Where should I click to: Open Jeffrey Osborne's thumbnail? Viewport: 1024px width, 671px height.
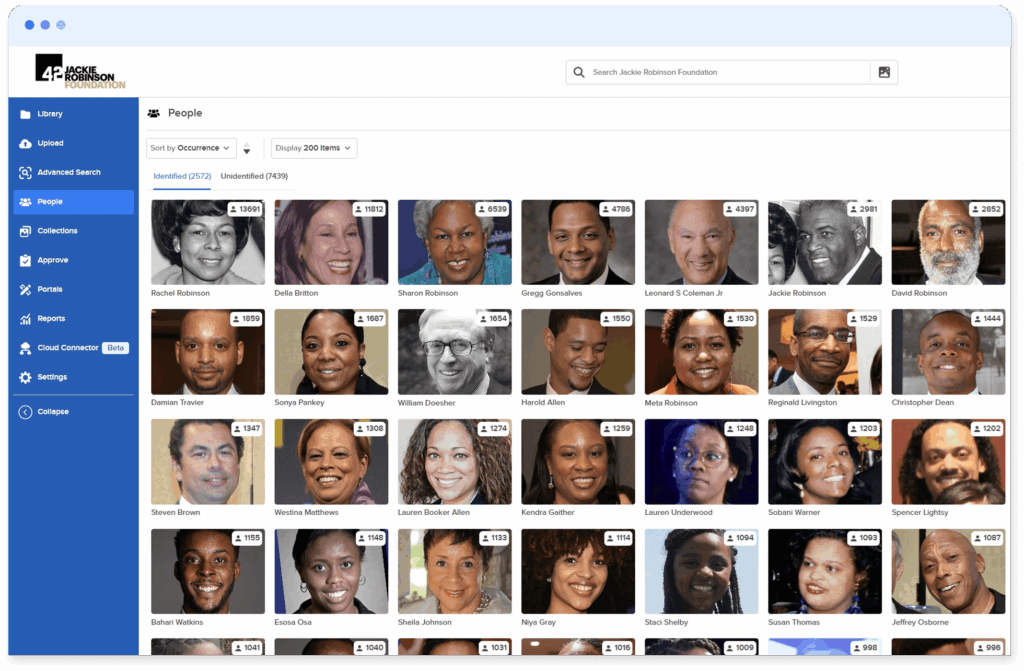[x=948, y=572]
